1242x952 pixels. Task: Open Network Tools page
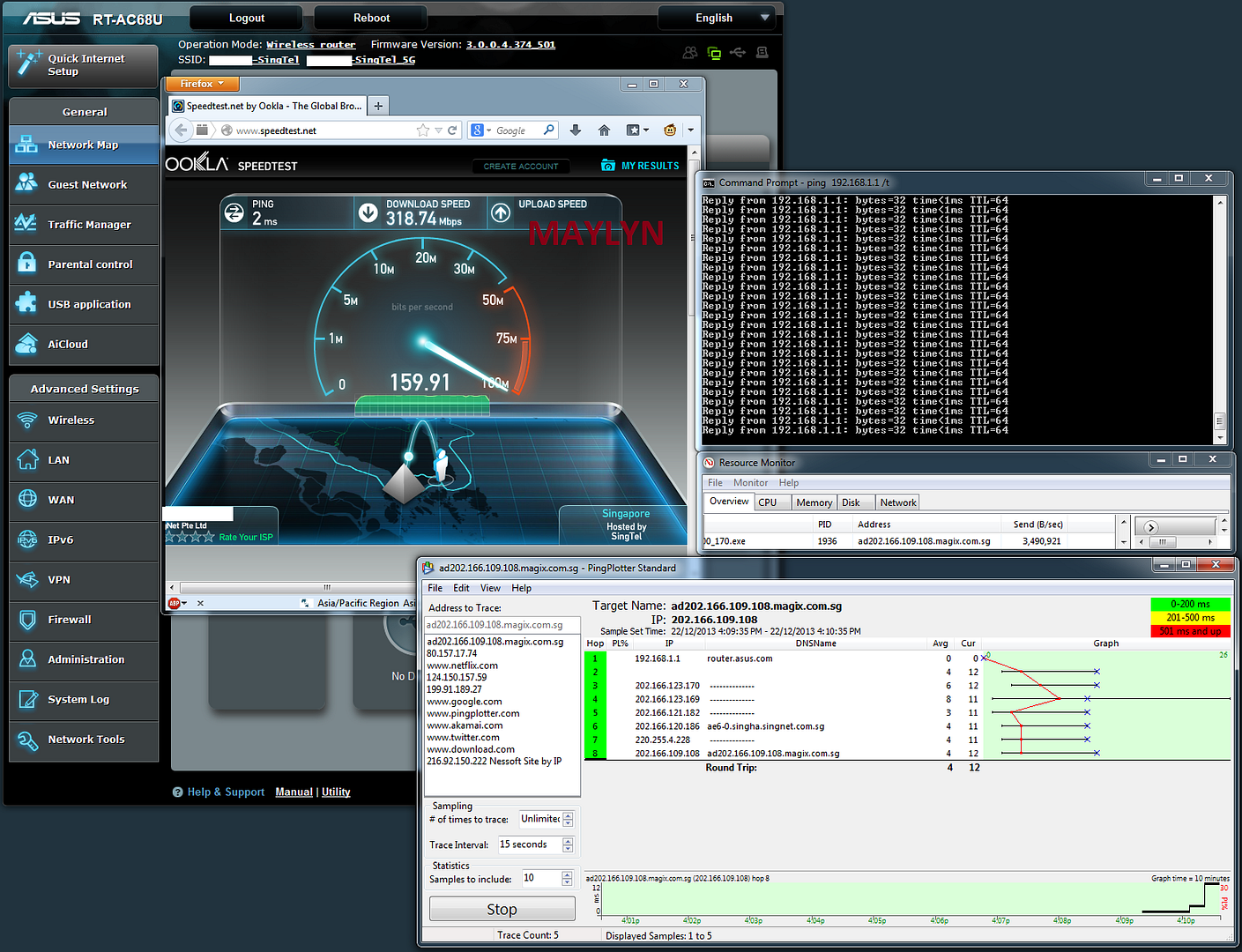point(84,740)
